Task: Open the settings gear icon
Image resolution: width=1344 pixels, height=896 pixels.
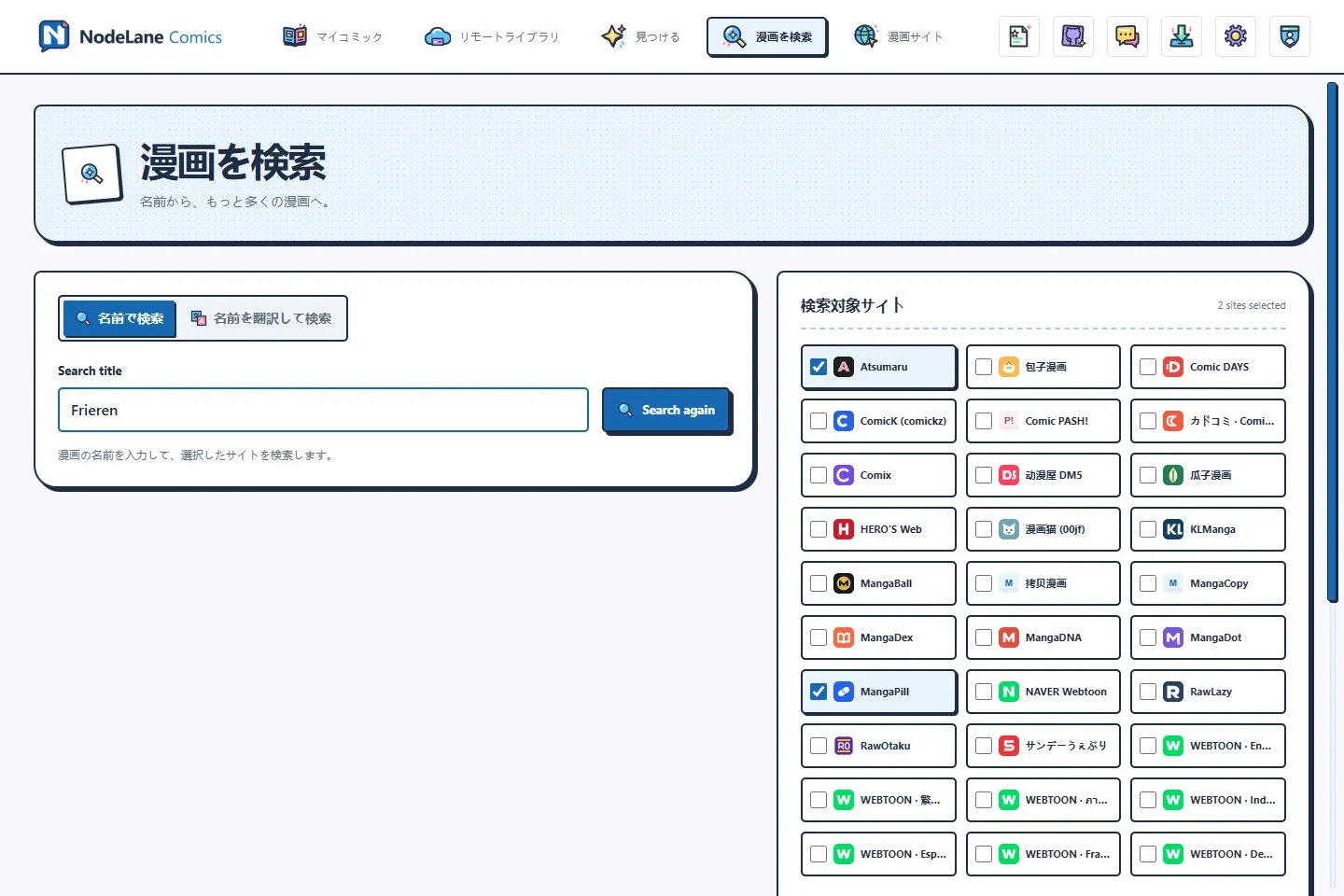Action: coord(1236,36)
